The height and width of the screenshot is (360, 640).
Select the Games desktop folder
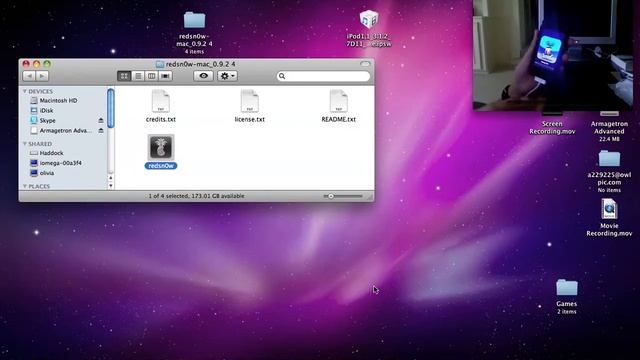pyautogui.click(x=567, y=287)
